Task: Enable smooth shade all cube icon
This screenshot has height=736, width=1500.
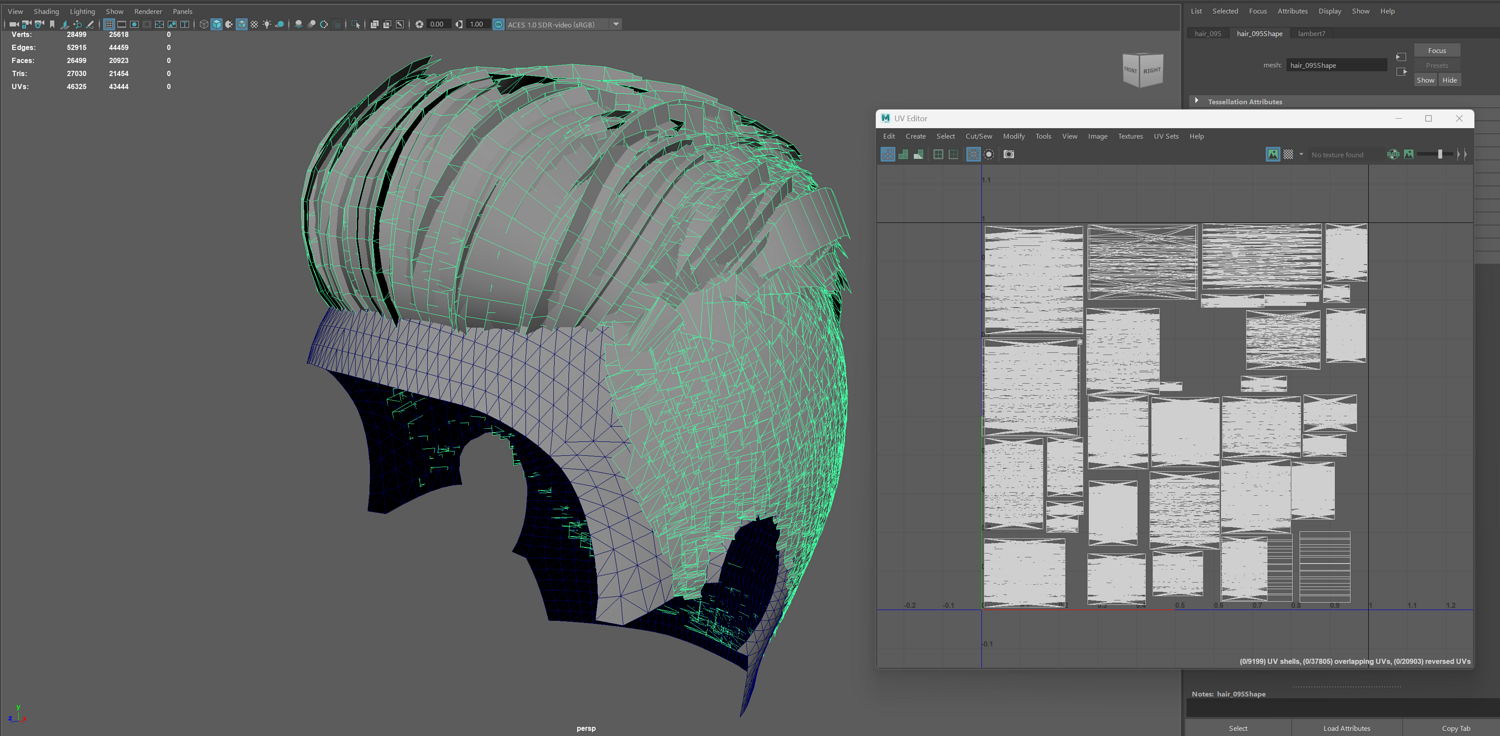Action: pyautogui.click(x=216, y=24)
